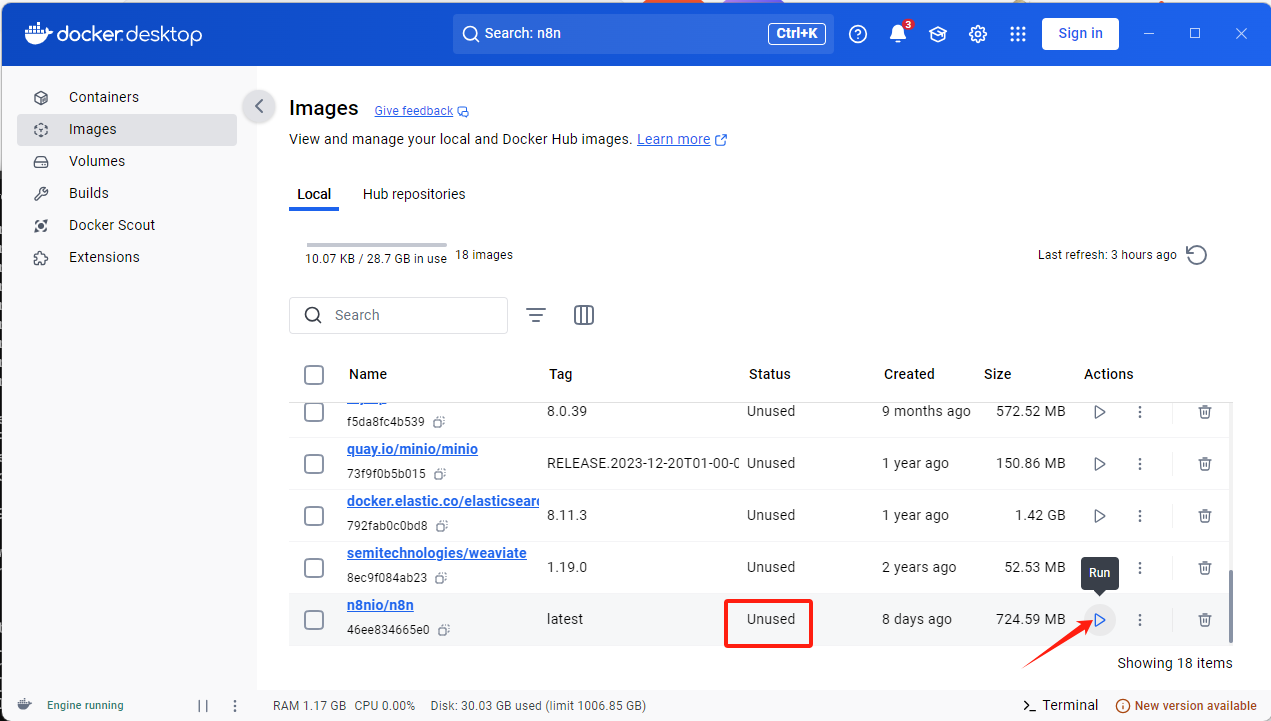Switch to the Local tab
Screen dimensions: 1271x721
(314, 194)
